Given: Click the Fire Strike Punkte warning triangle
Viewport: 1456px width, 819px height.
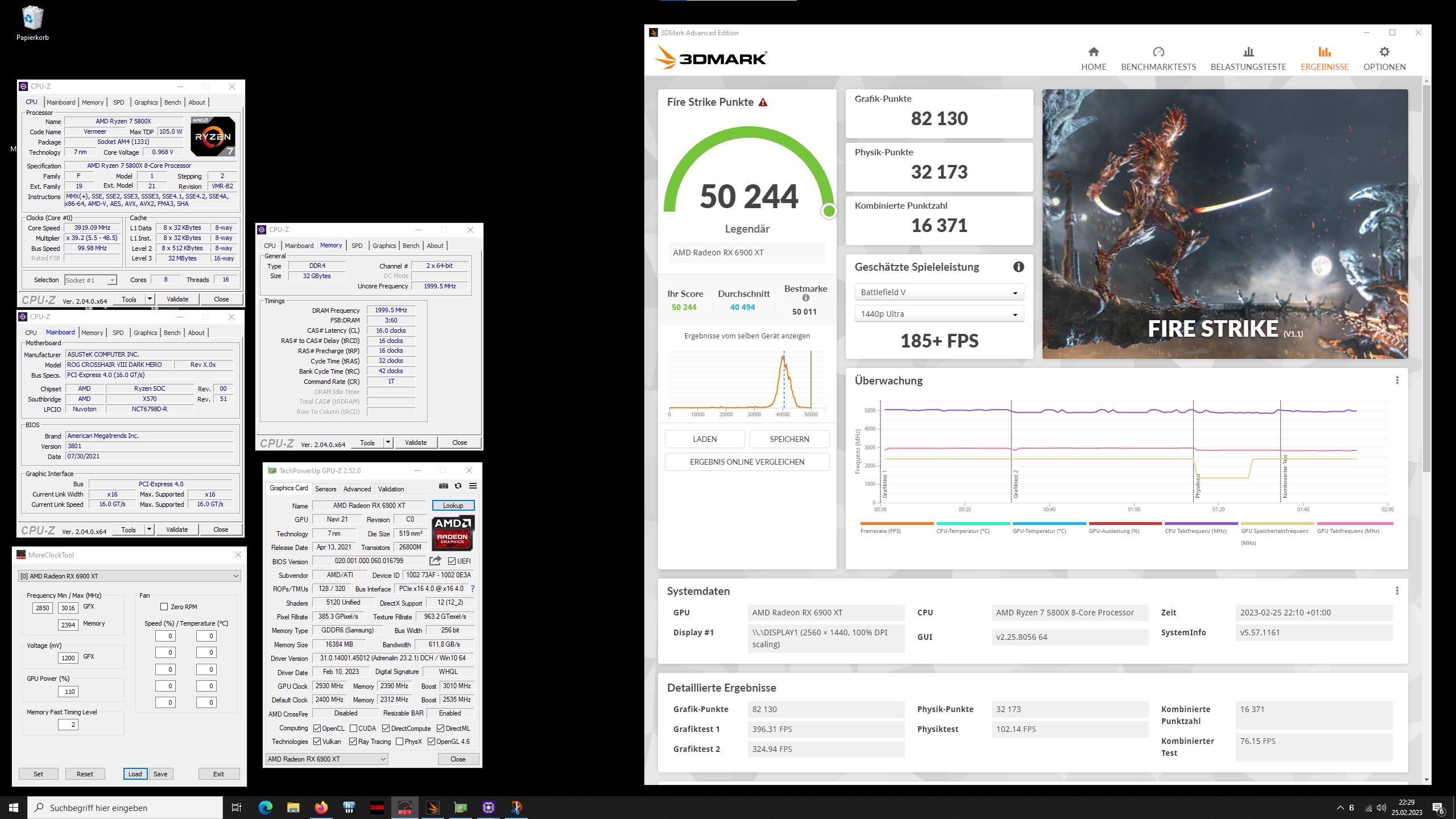Looking at the screenshot, I should [763, 102].
